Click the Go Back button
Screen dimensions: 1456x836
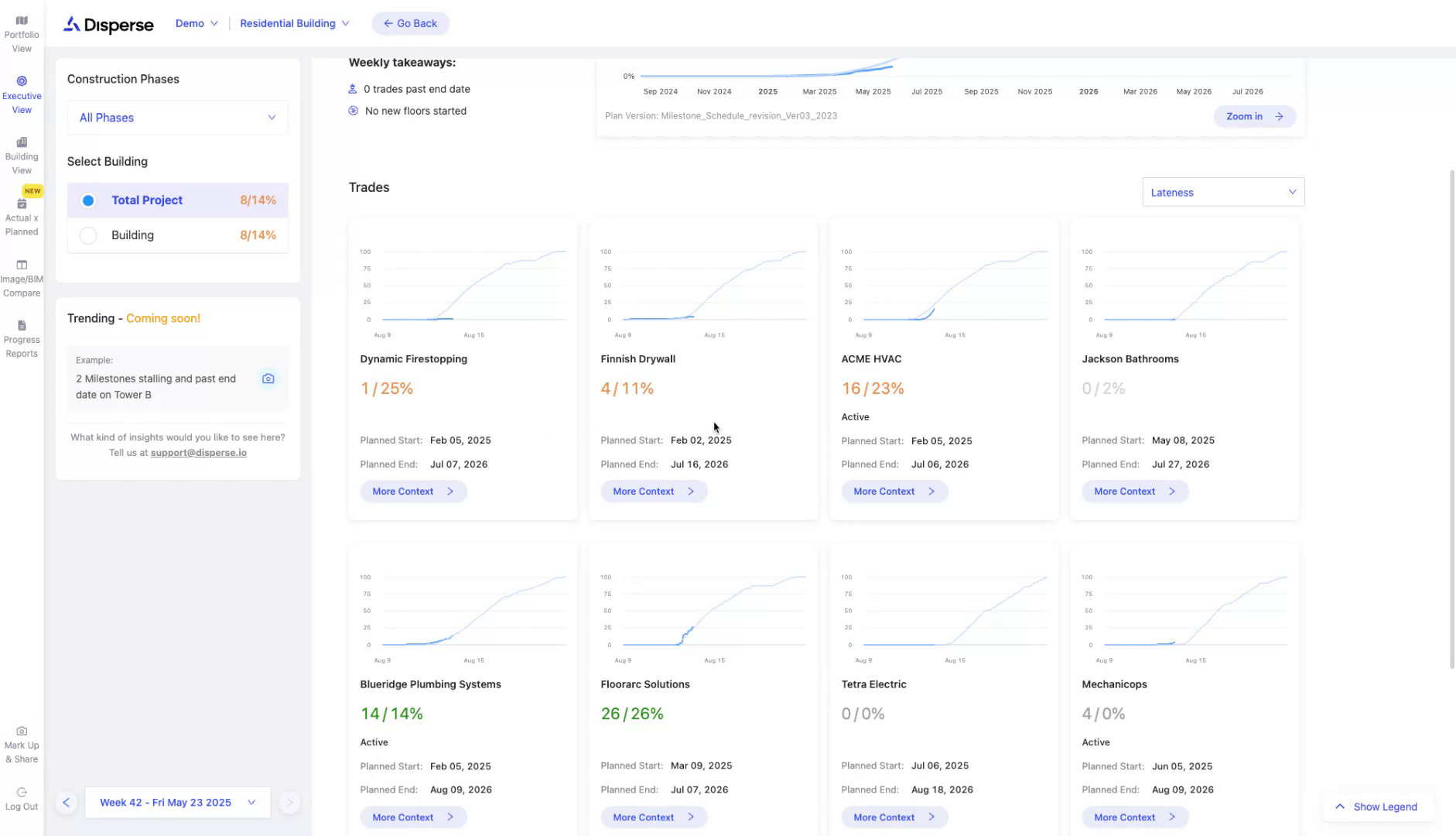click(410, 23)
